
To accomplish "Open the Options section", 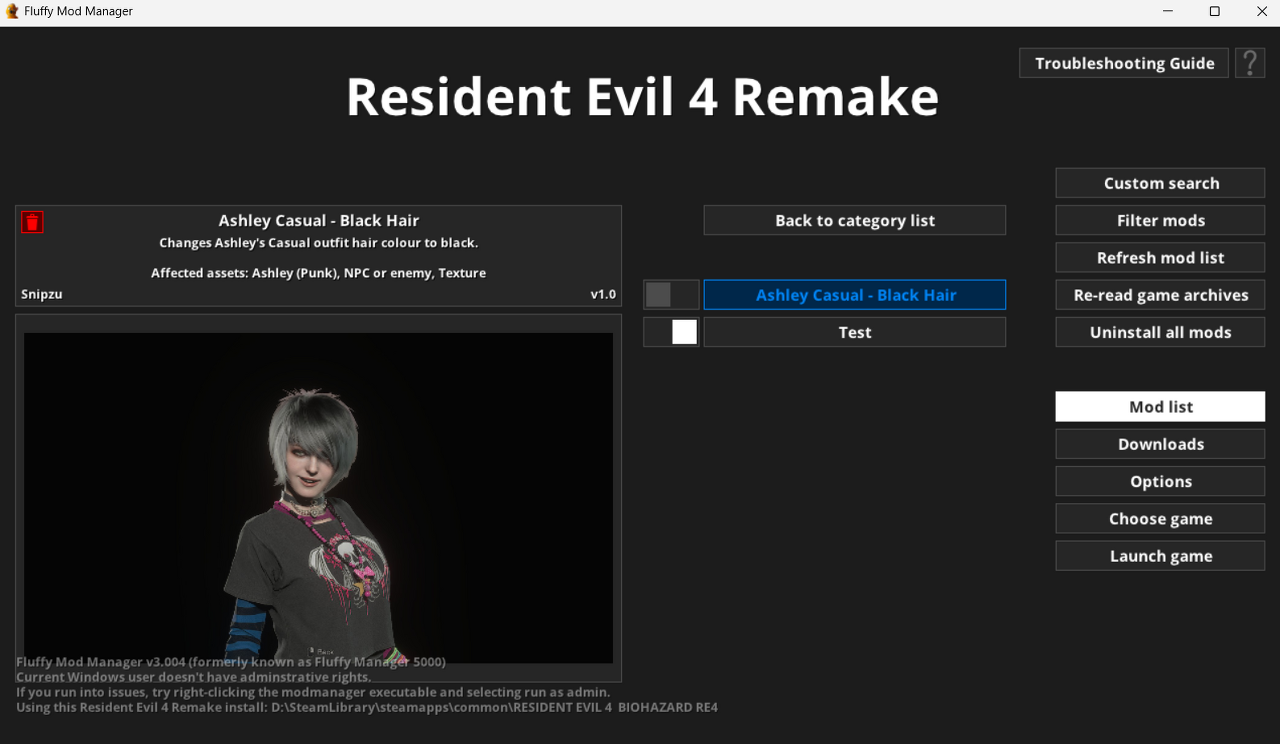I will point(1160,481).
